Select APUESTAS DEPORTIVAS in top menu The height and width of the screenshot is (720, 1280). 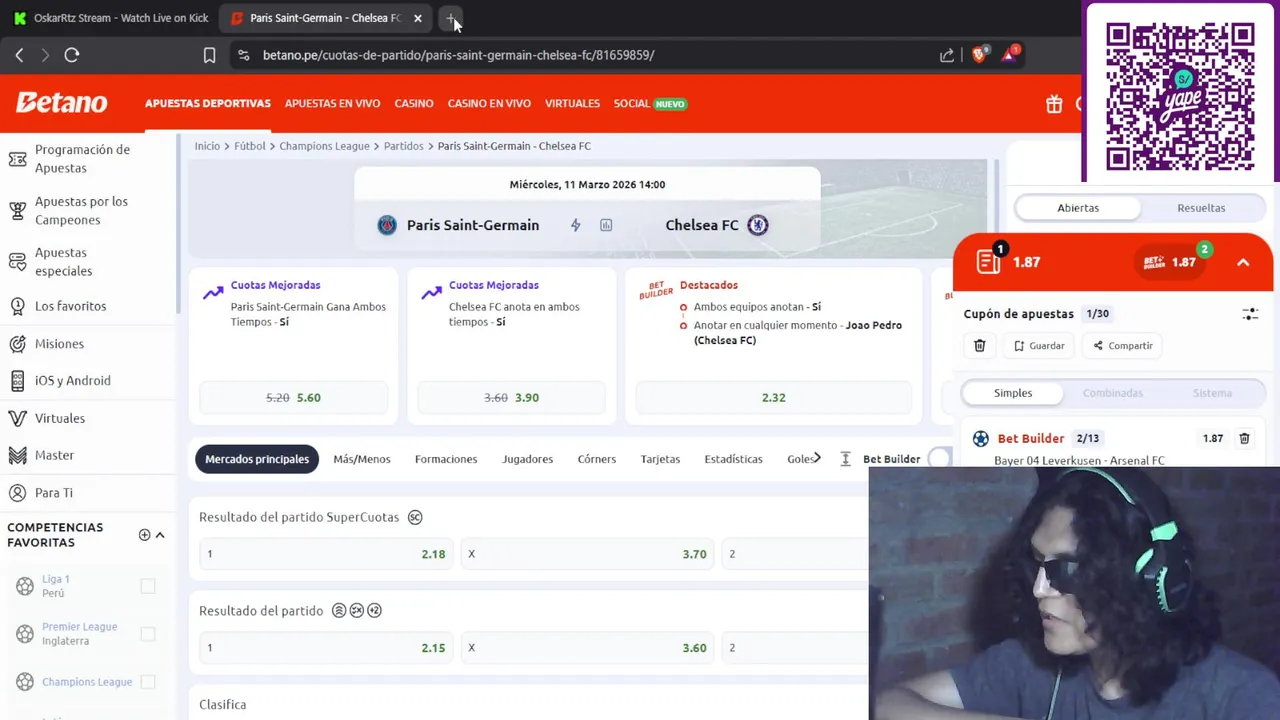pyautogui.click(x=208, y=104)
